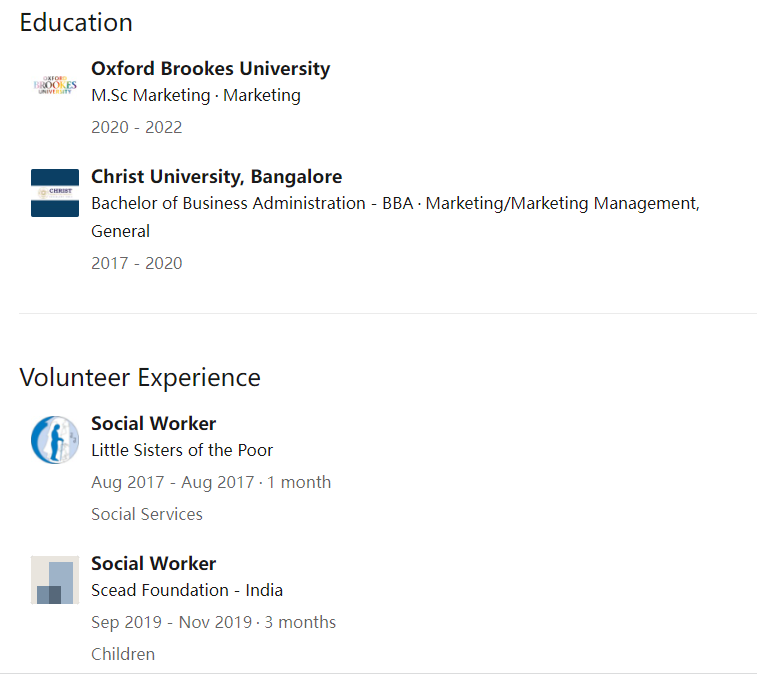This screenshot has width=757, height=674.
Task: Open Christ University, Bangalore school link
Action: (x=216, y=177)
